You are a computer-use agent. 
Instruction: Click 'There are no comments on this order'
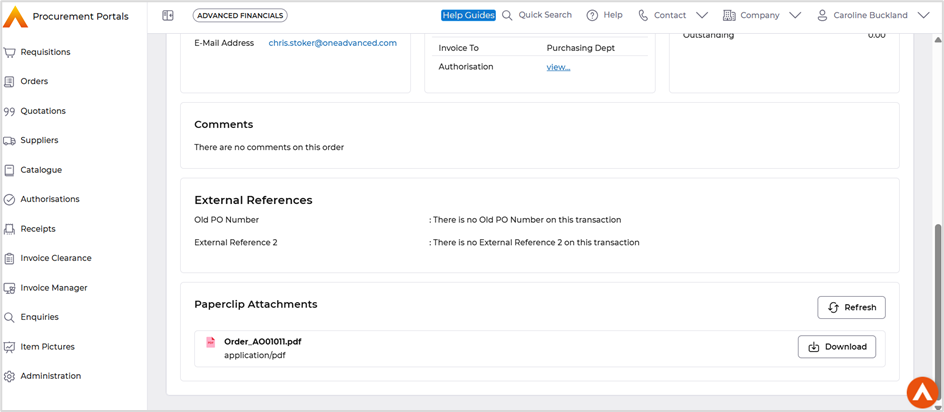pos(269,148)
